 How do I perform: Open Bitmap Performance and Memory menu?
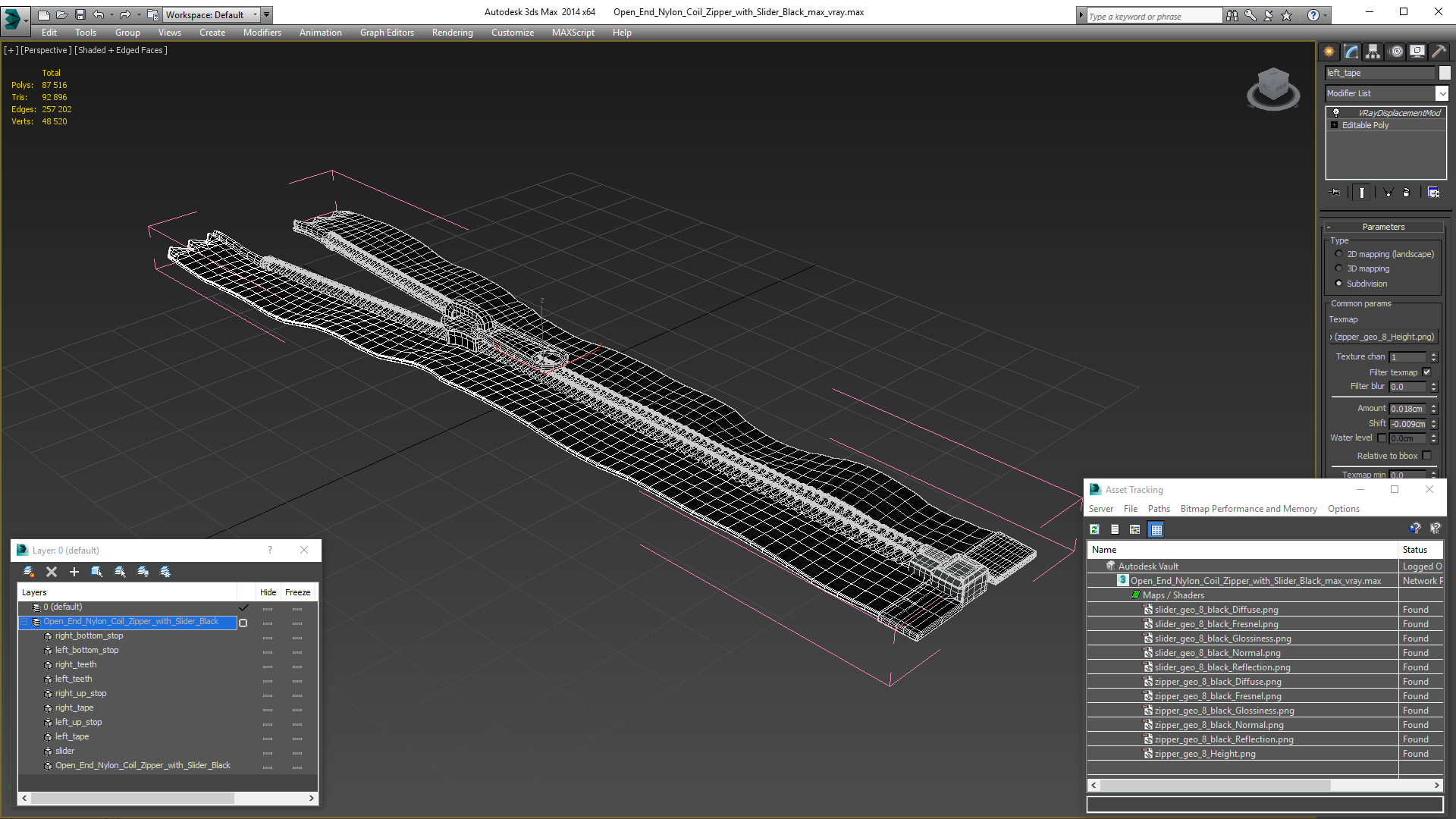click(x=1248, y=509)
